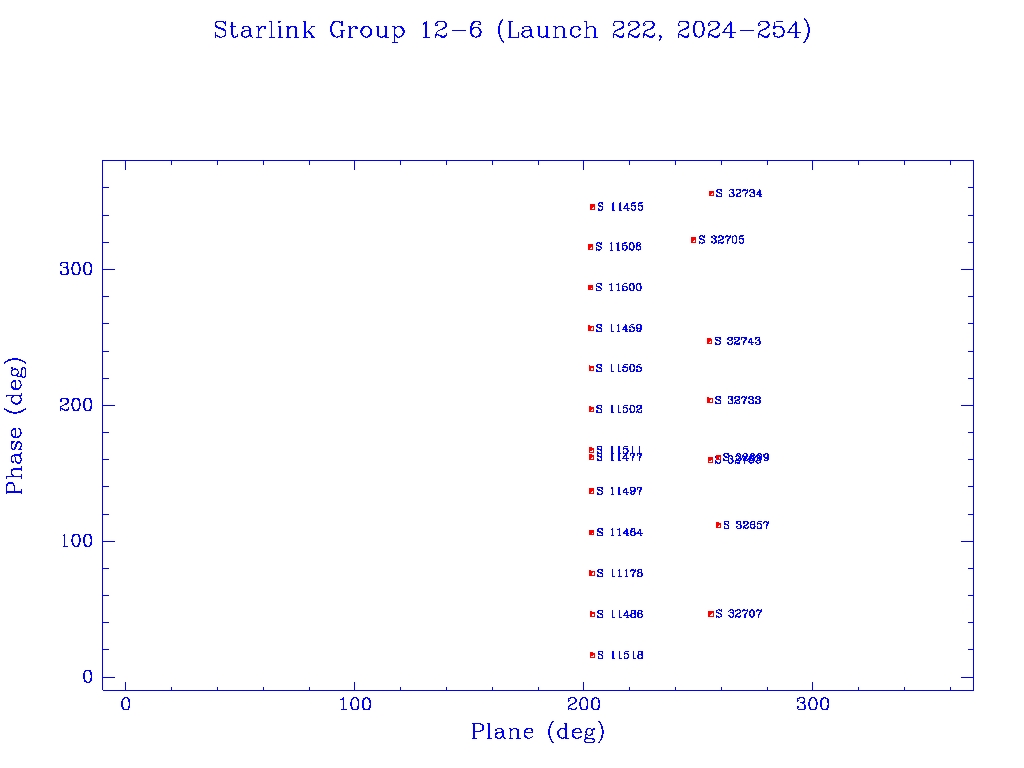Image resolution: width=1024 pixels, height=768 pixels.
Task: Select the 'S 11464' satellite label
Action: point(620,532)
